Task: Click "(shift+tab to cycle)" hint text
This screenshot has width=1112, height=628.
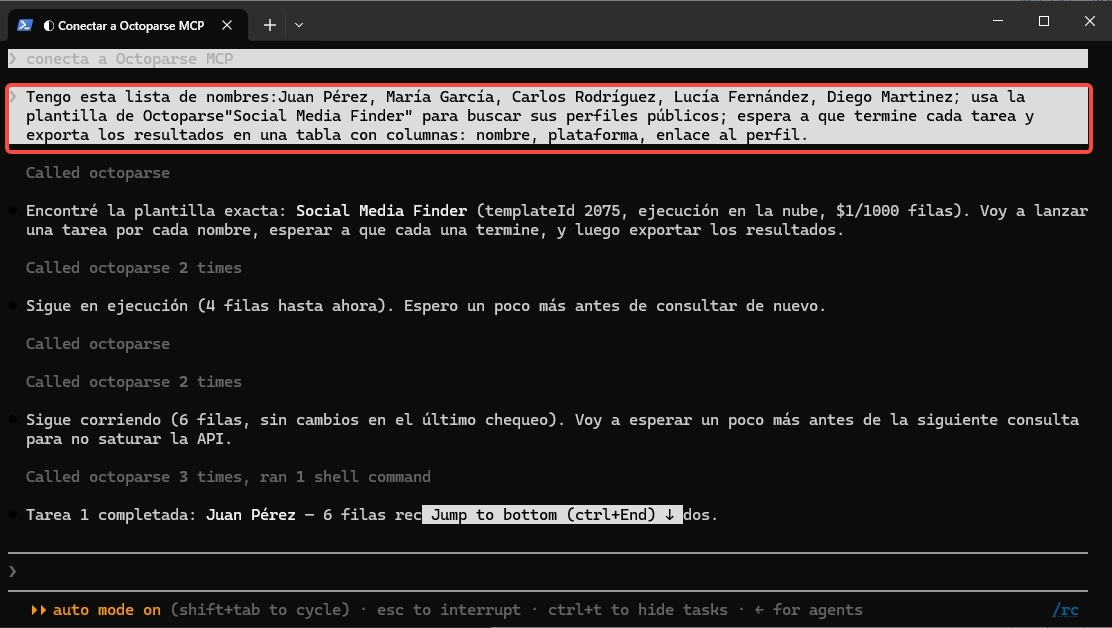Action: pos(260,610)
